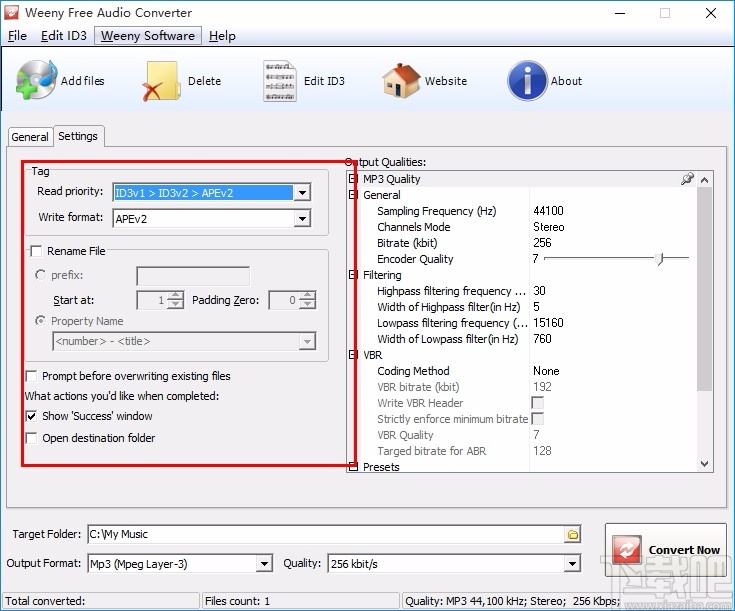735x611 pixels.
Task: Collapse the Filtering section
Action: [x=353, y=275]
